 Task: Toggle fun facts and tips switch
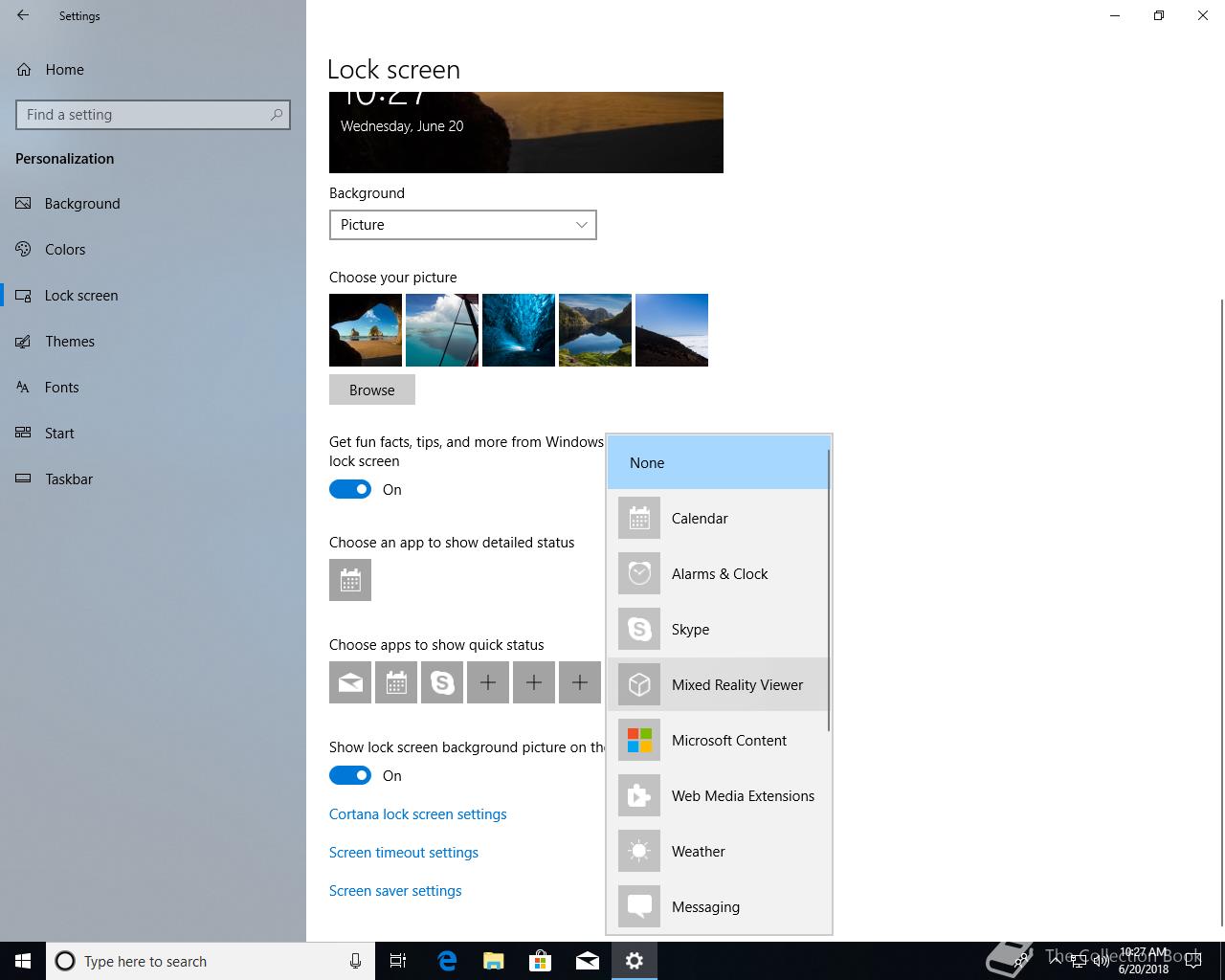pyautogui.click(x=350, y=489)
